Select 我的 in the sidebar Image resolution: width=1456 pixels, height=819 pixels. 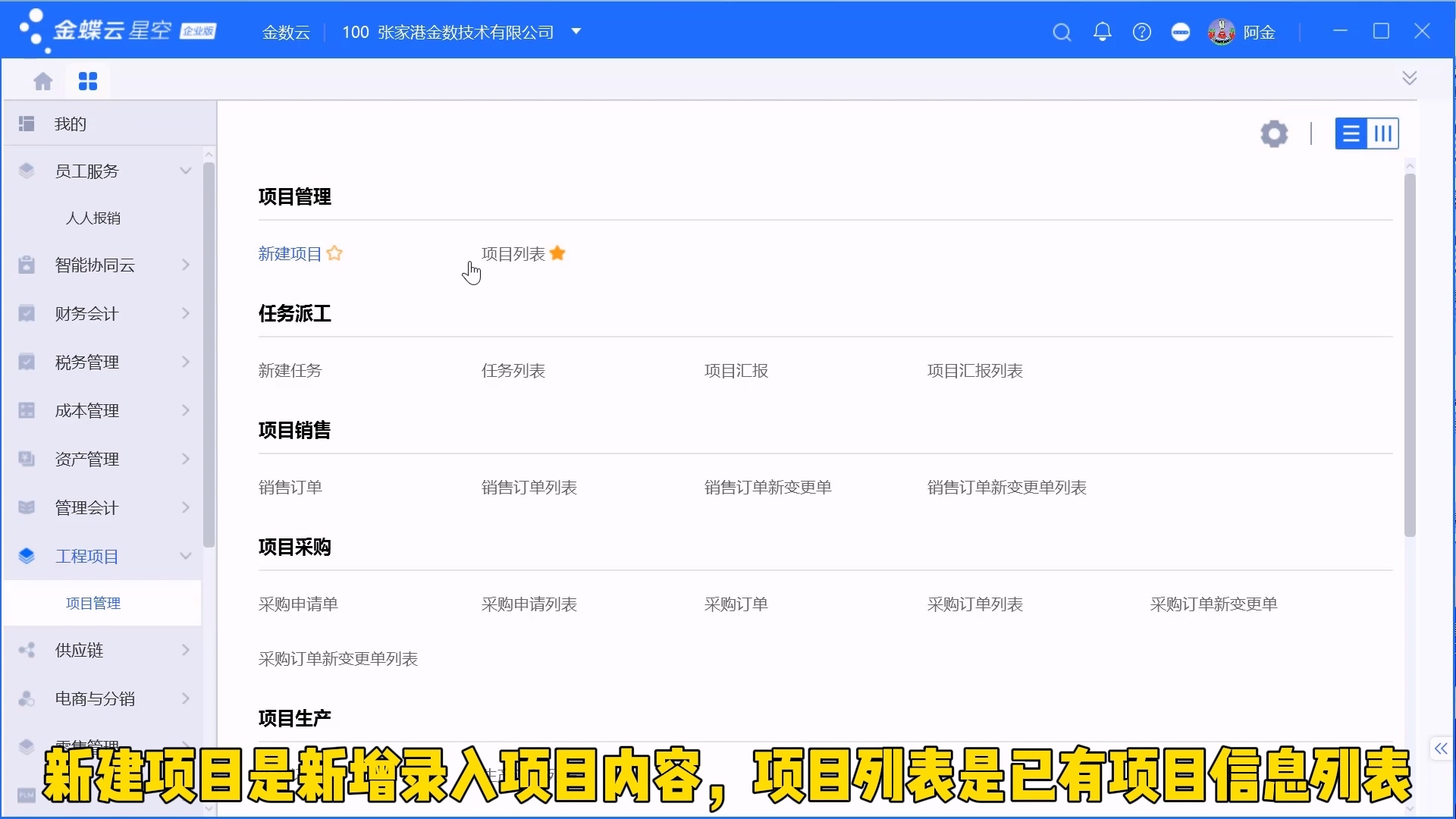[109, 124]
